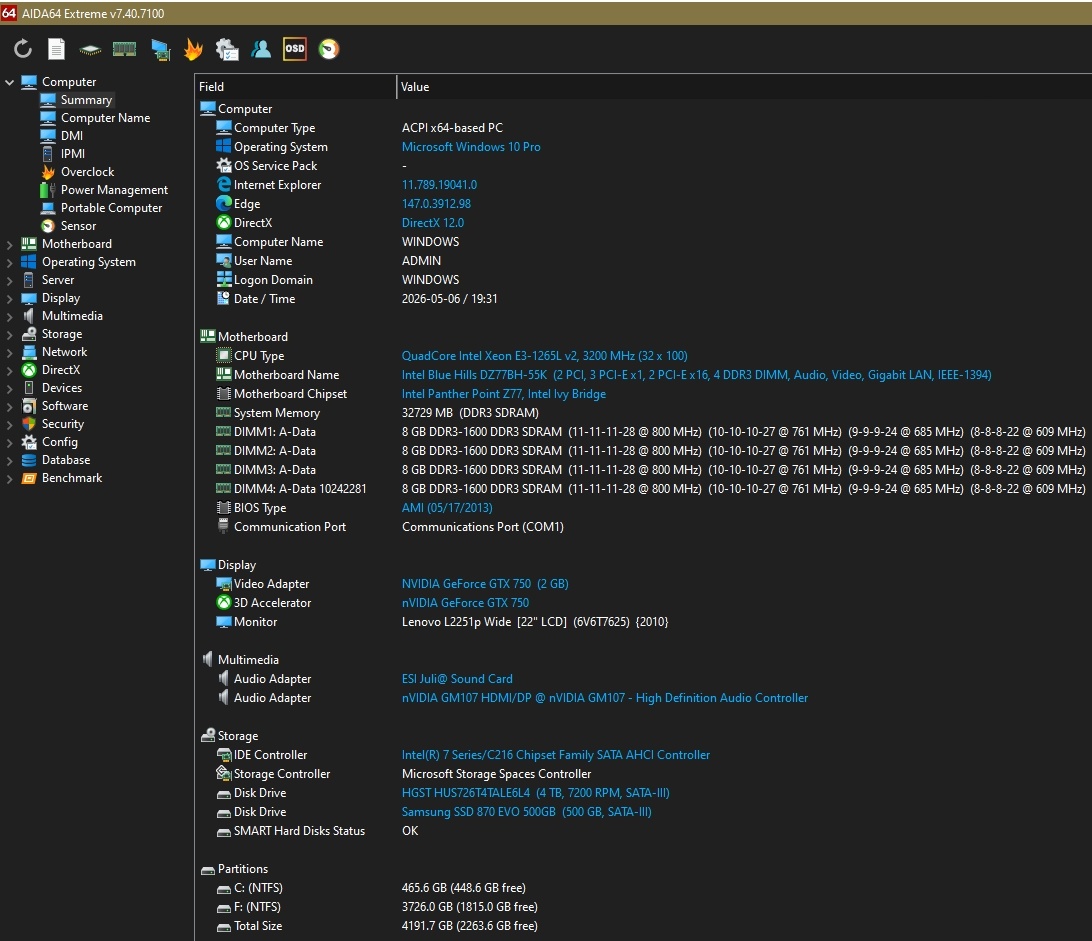Screen dimensions: 1092x941
Task: Open the DirectX 12.0 link
Action: pyautogui.click(x=432, y=223)
